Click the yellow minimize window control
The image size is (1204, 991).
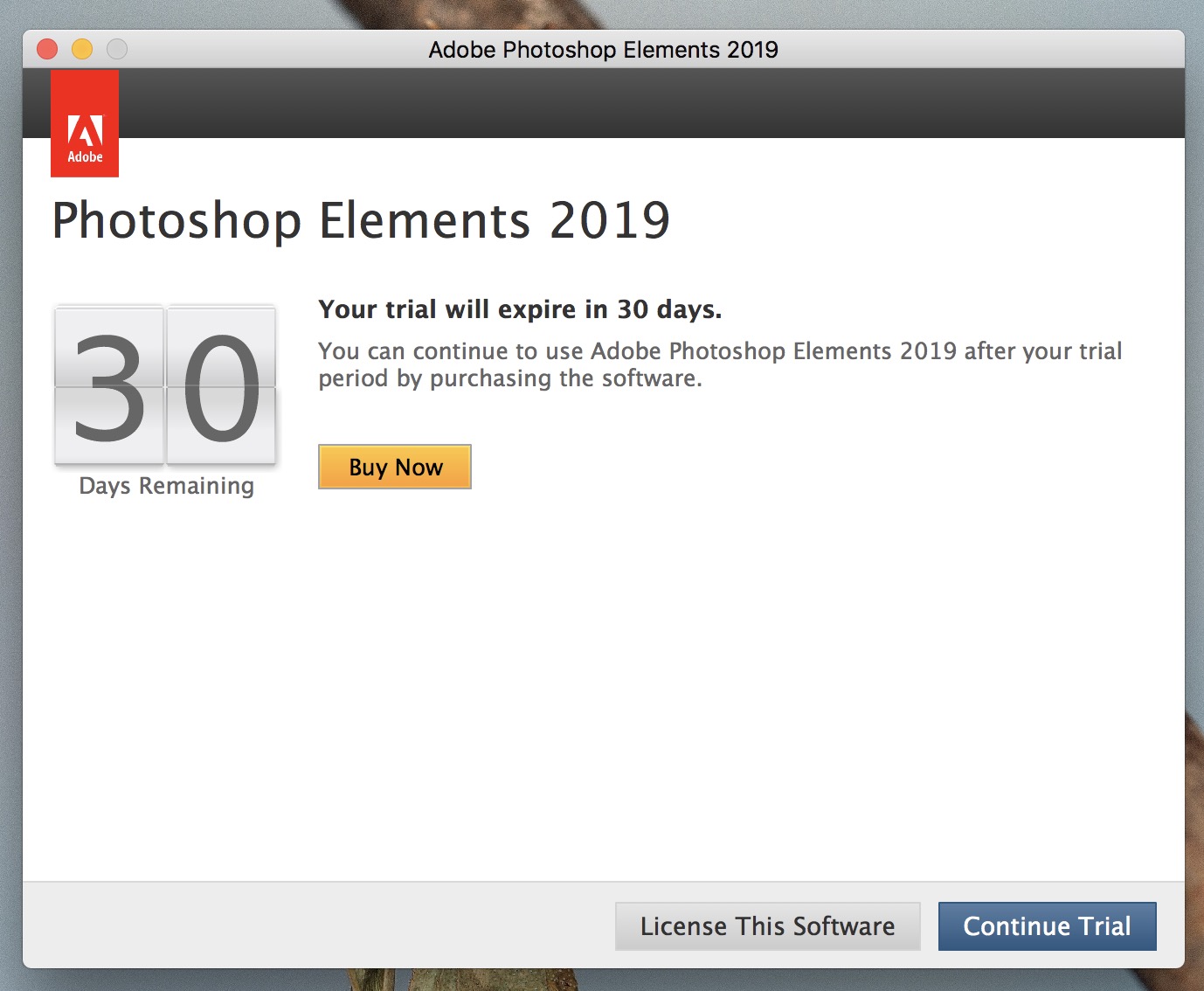(81, 49)
